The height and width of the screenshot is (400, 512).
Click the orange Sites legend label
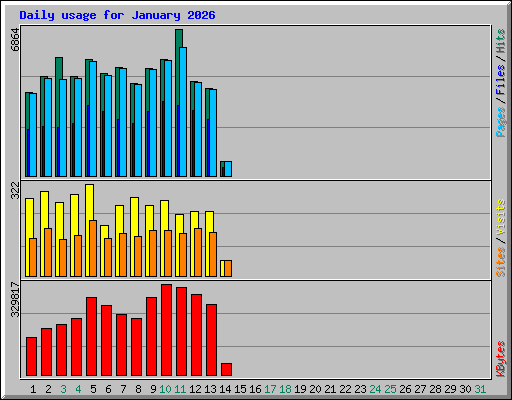500,262
